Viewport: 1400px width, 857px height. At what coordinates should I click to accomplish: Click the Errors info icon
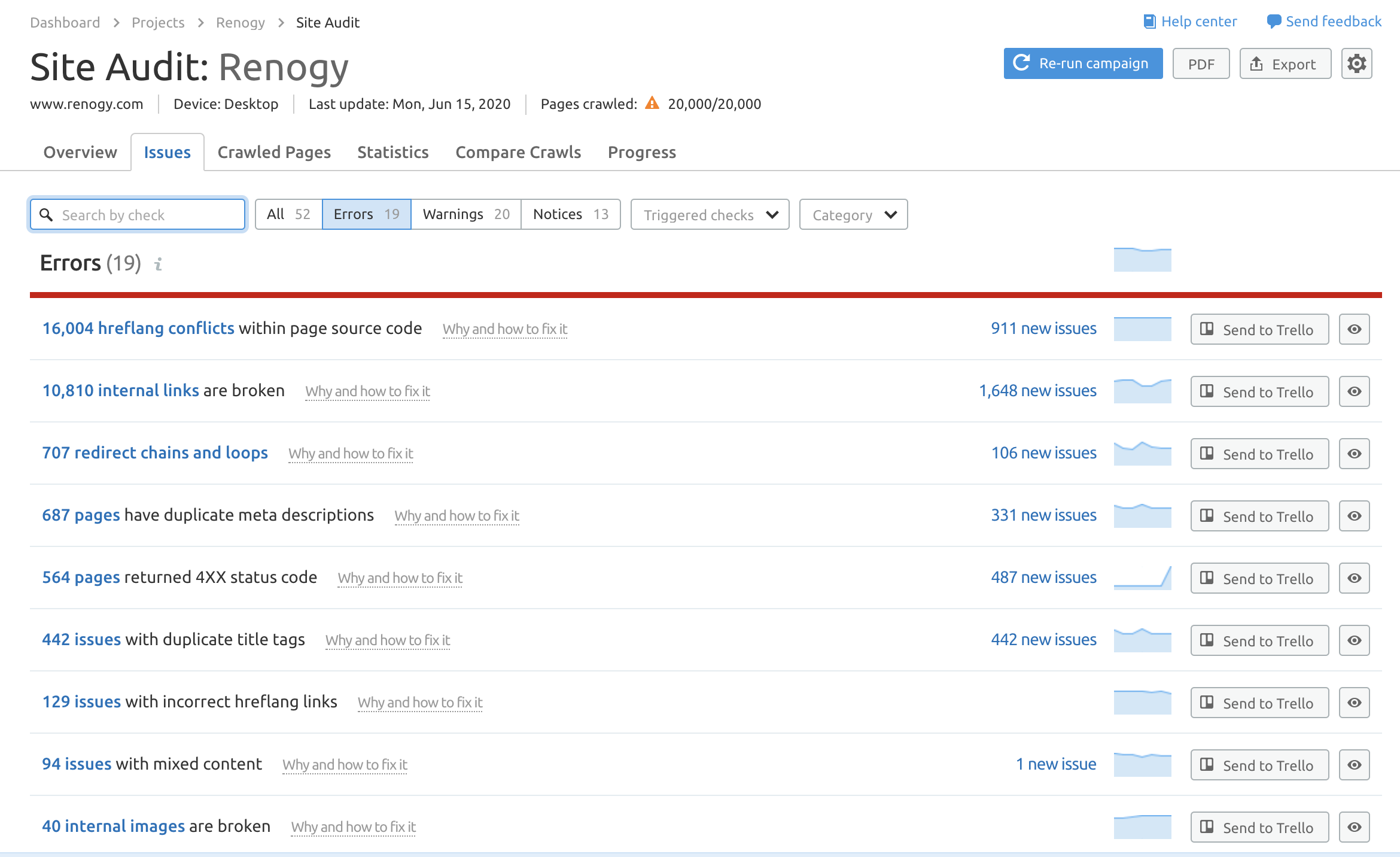(x=158, y=264)
